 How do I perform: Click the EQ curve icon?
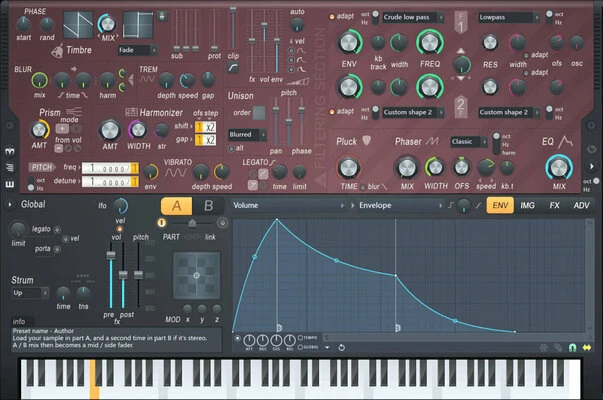click(564, 142)
